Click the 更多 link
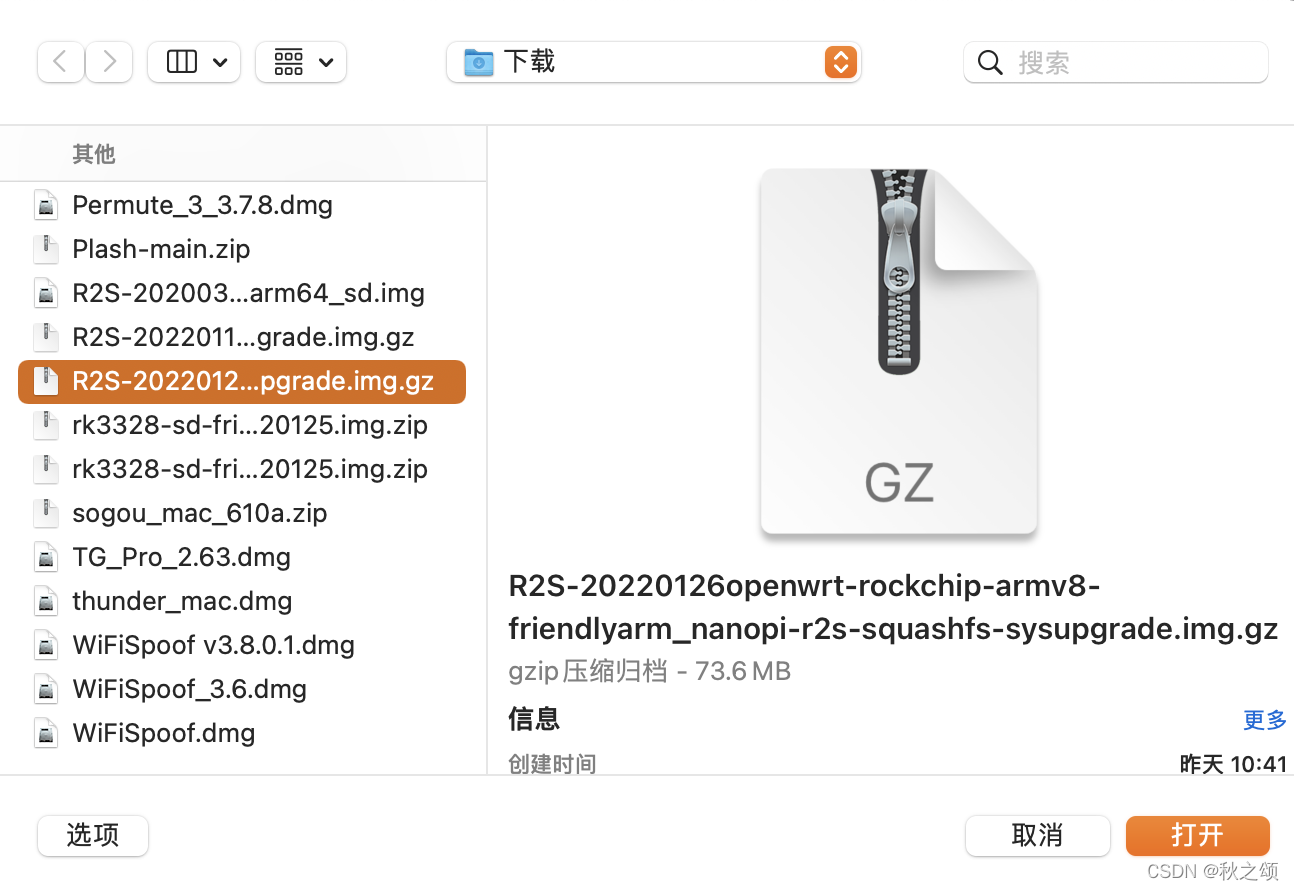 click(1264, 719)
